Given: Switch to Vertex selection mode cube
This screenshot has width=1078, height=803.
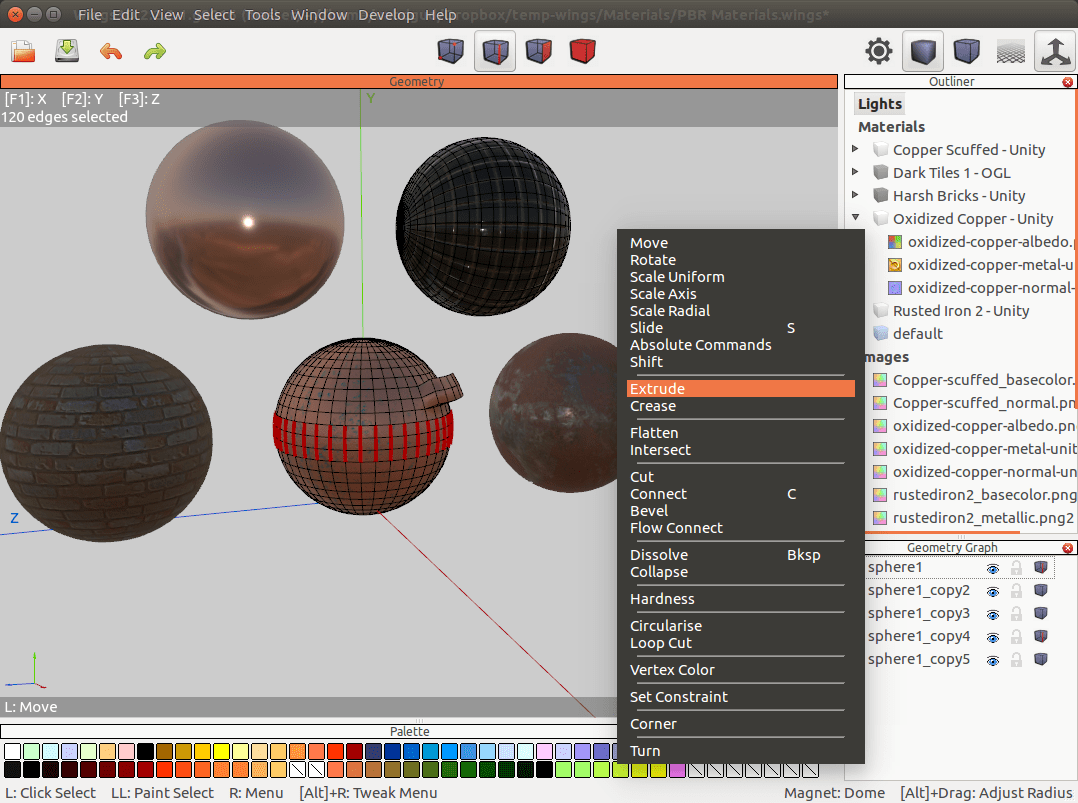Looking at the screenshot, I should point(450,51).
